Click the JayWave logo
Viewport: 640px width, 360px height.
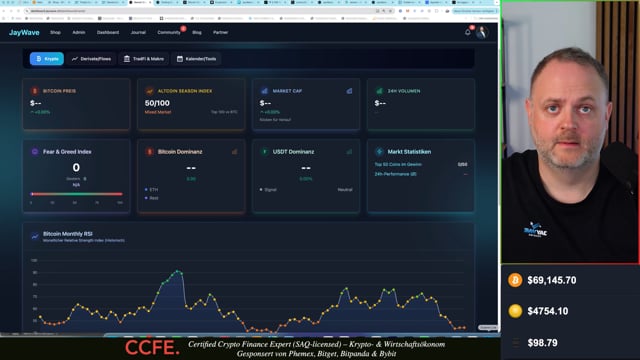pos(24,33)
